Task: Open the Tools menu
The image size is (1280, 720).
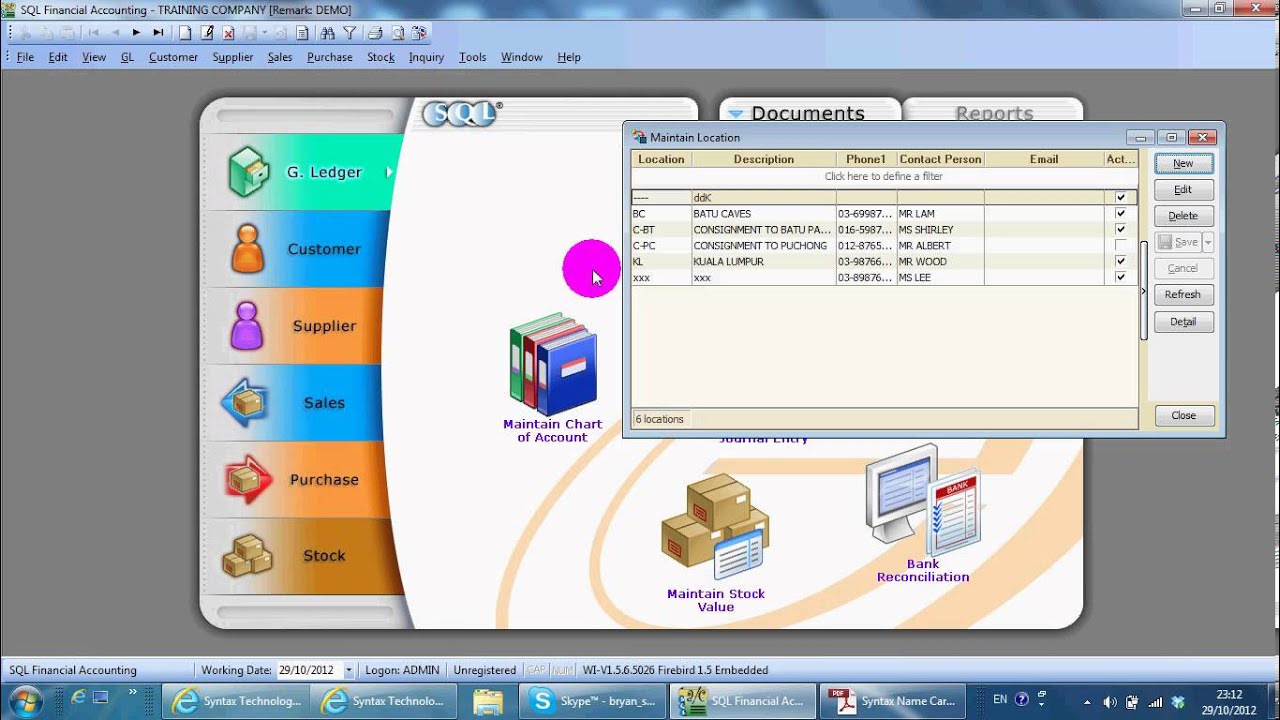Action: [472, 57]
